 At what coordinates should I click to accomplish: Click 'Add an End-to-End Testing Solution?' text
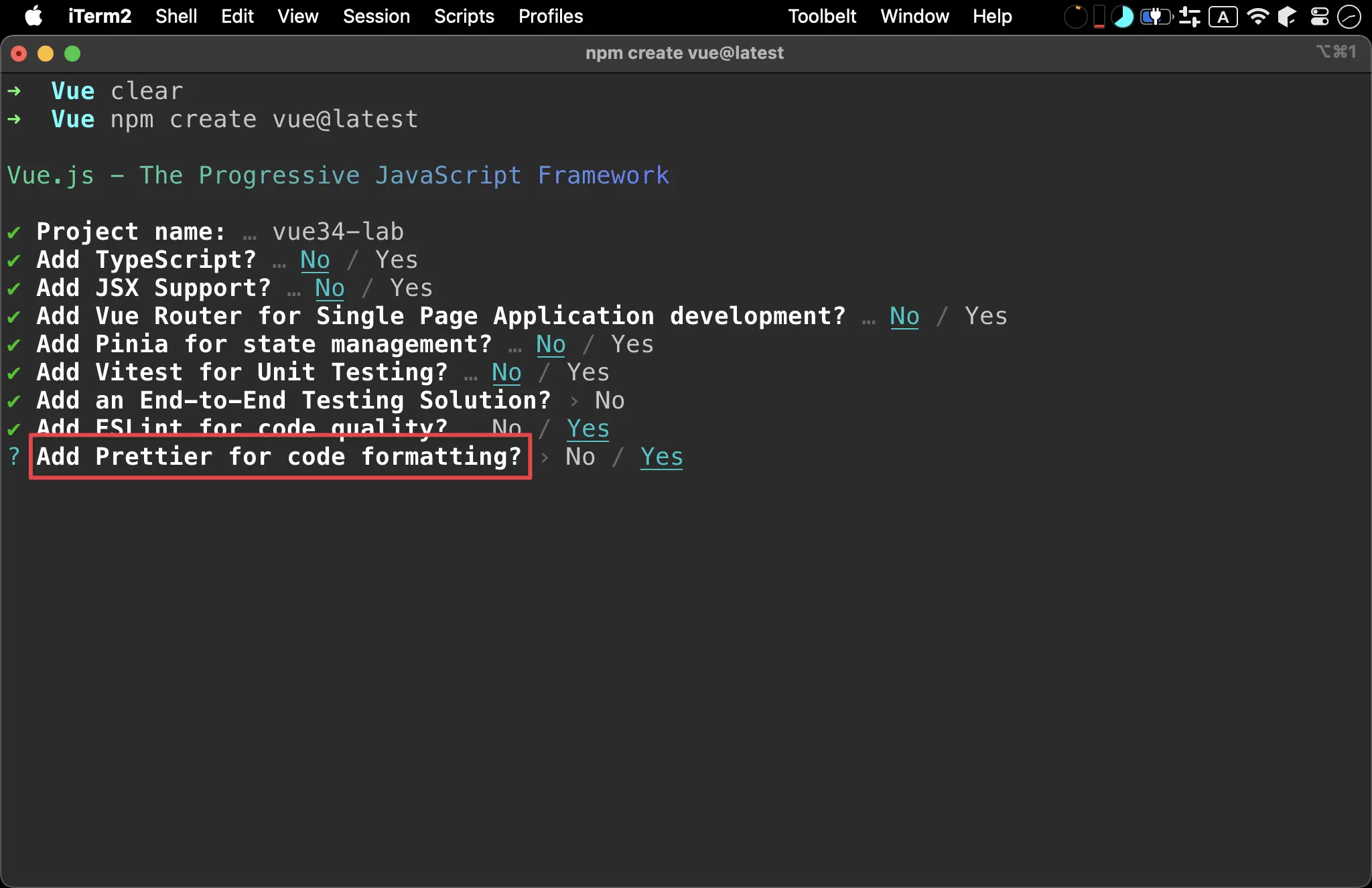pos(293,400)
